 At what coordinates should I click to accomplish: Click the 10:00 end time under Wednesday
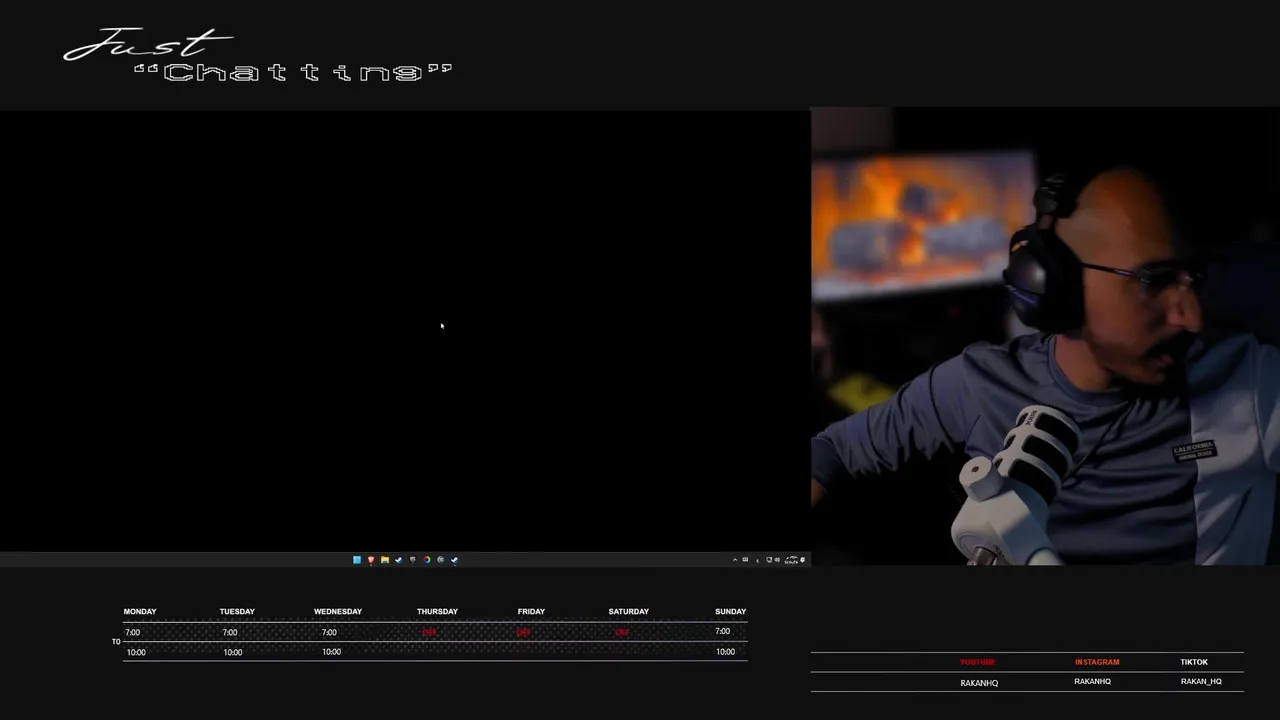(x=331, y=652)
